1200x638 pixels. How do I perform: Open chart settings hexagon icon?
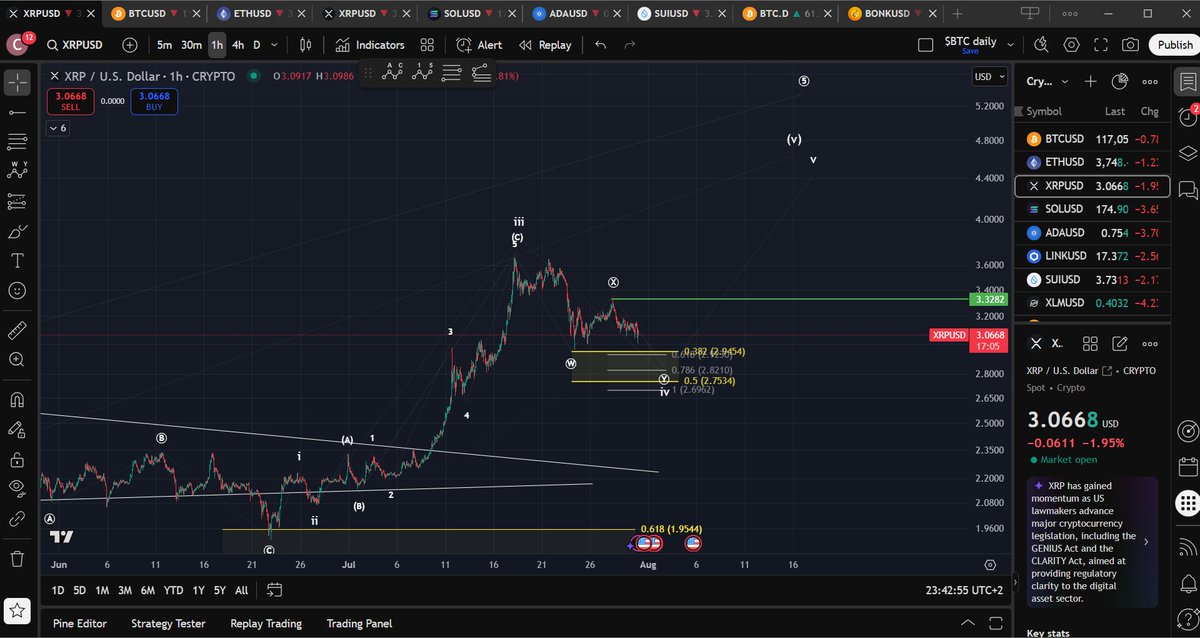[x=1072, y=45]
